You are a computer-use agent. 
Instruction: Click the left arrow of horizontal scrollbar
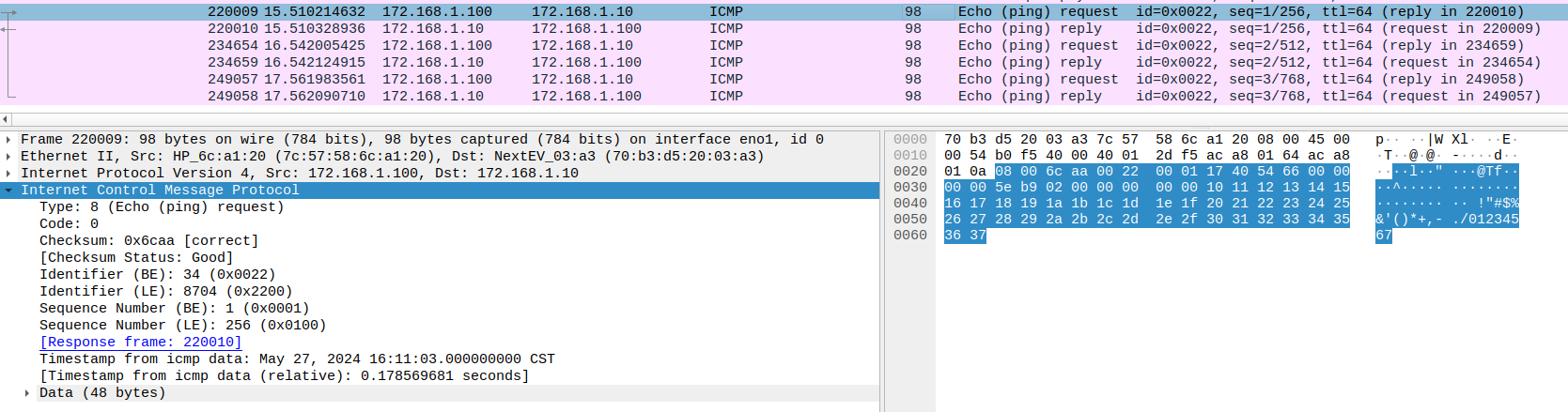point(6,119)
